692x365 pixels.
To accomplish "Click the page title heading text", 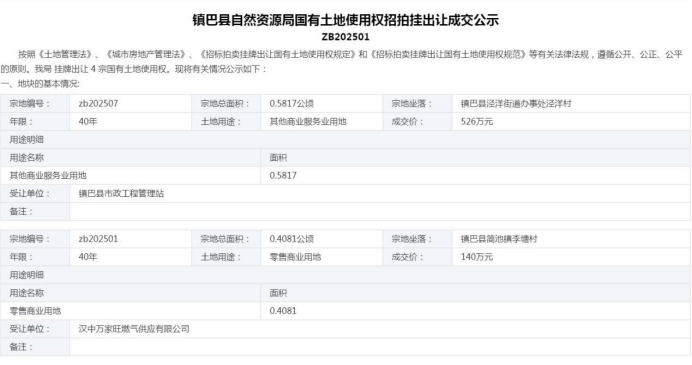I will click(x=346, y=20).
